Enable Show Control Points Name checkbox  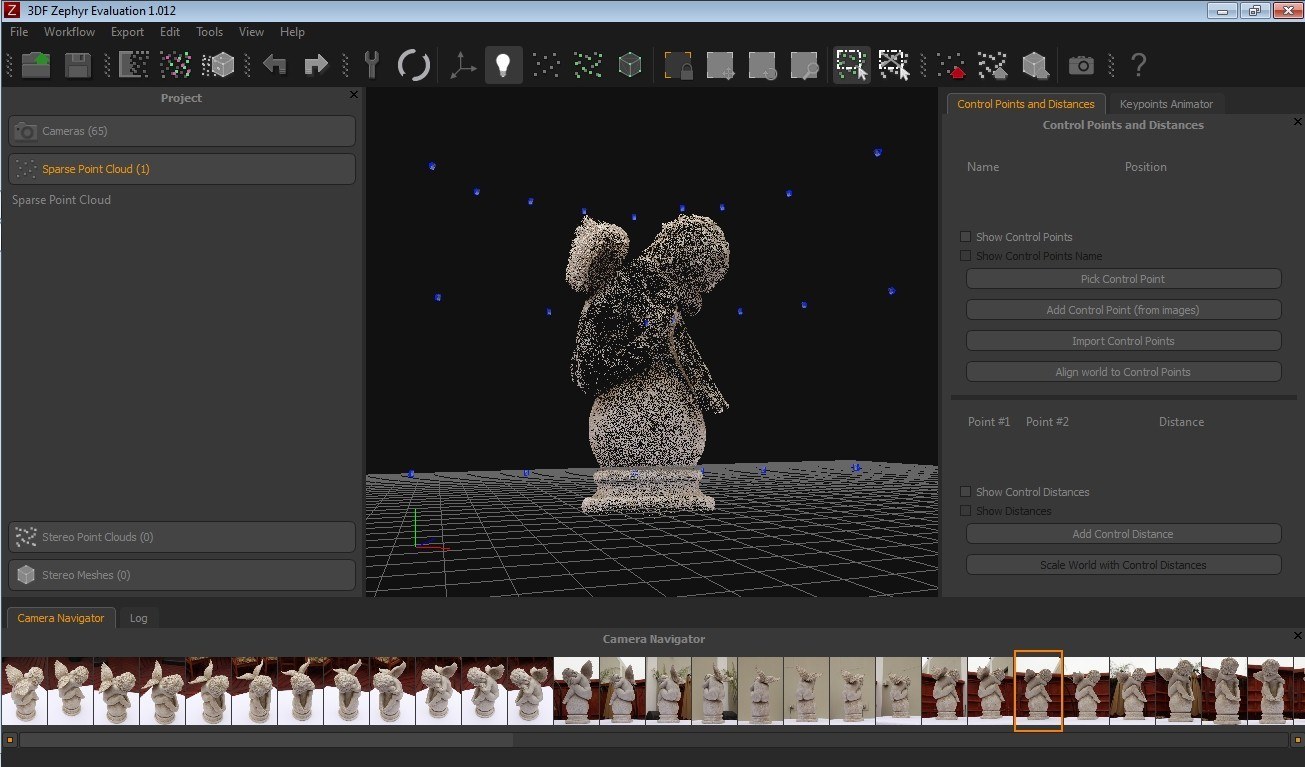coord(966,256)
